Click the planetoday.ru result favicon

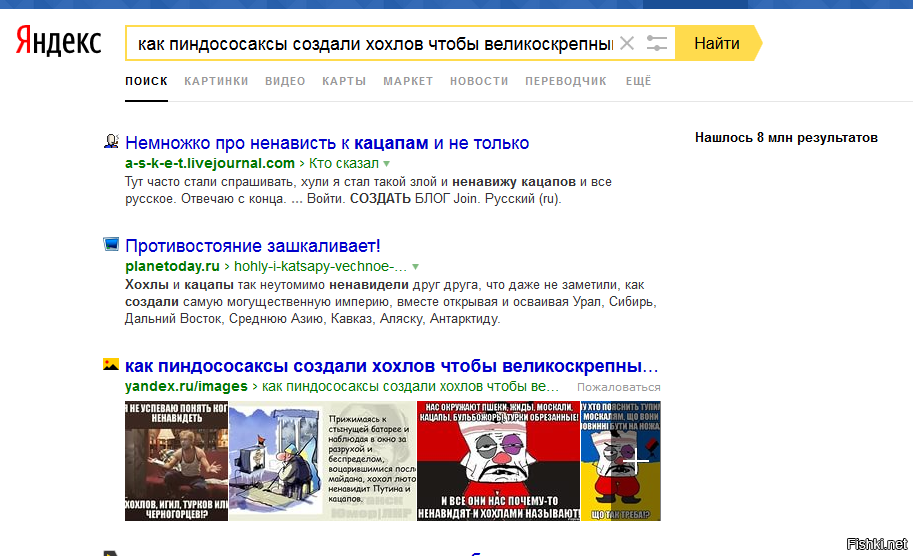point(111,244)
